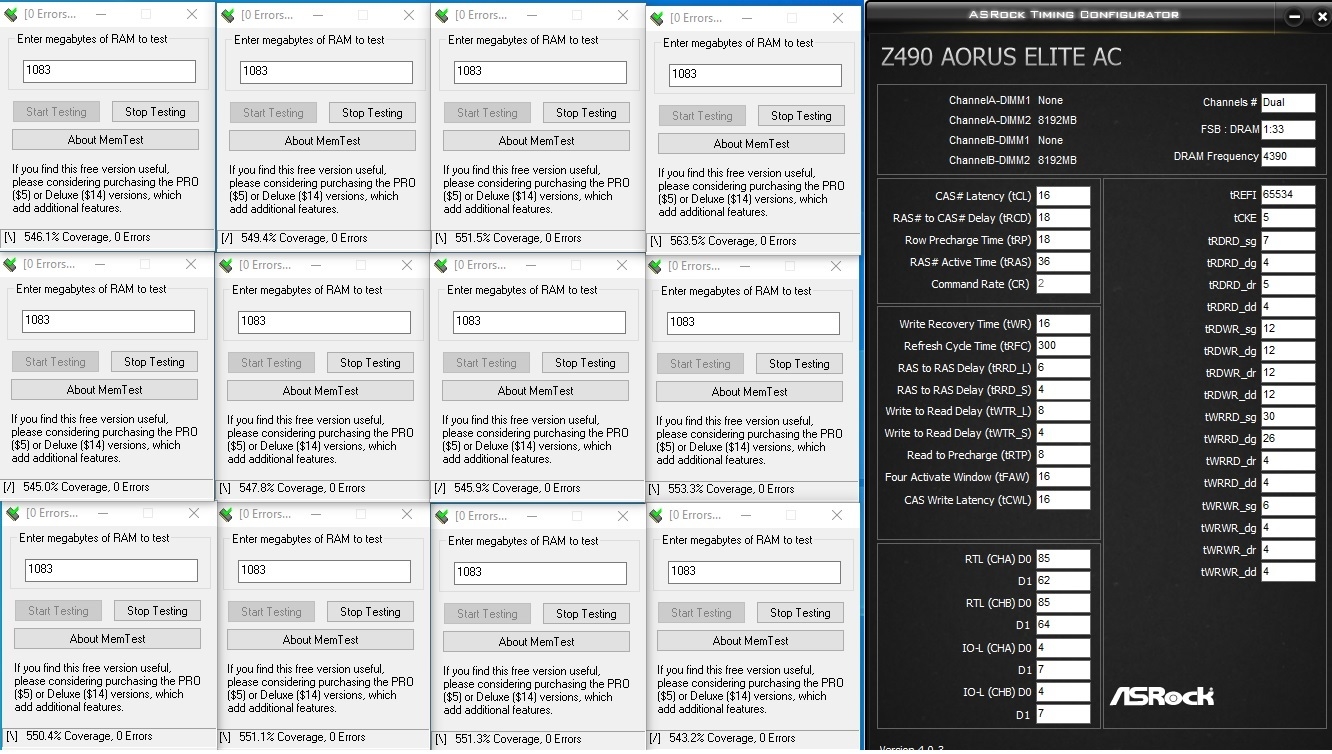
Task: Open About MemTest in the 551.3% coverage window
Action: (x=536, y=642)
